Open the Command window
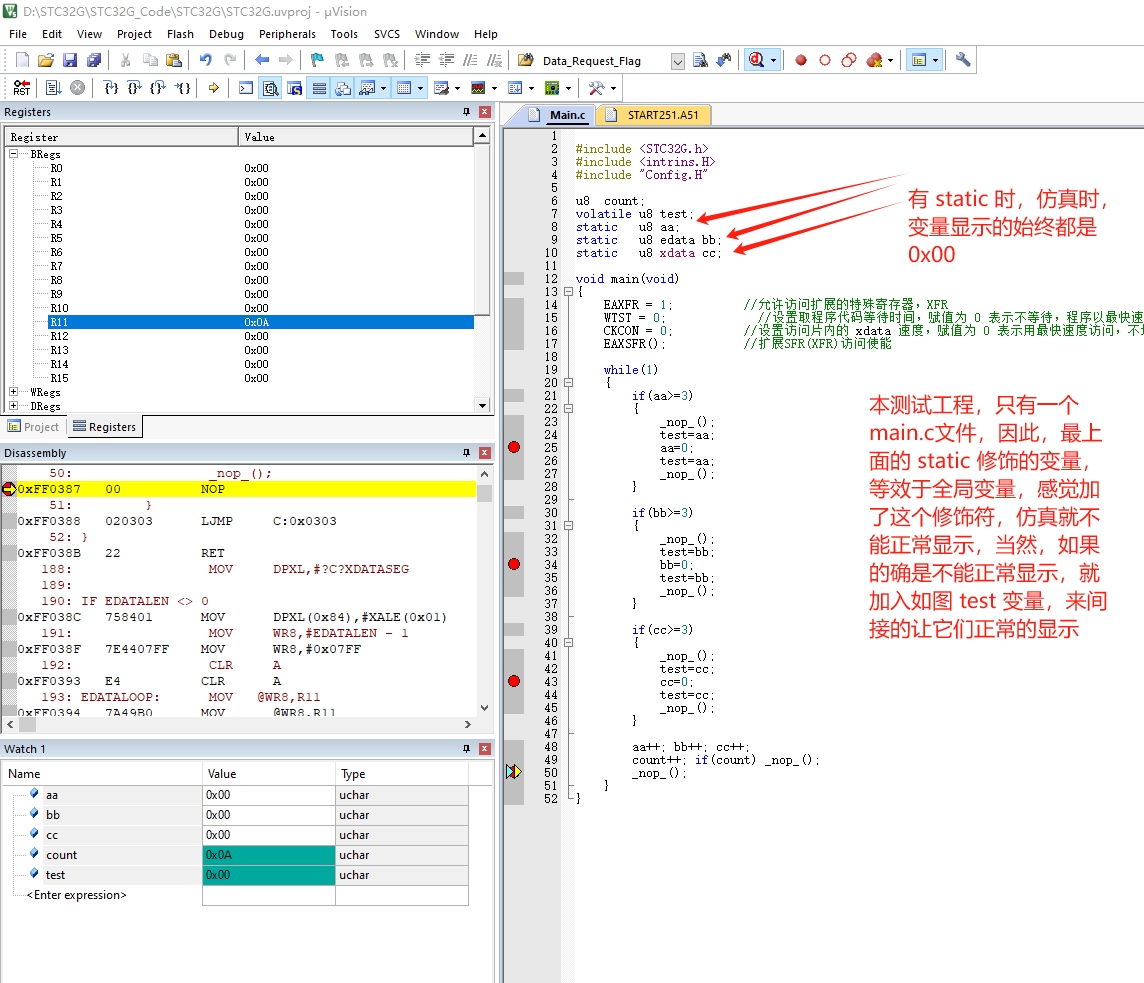This screenshot has height=983, width=1144. click(x=247, y=88)
